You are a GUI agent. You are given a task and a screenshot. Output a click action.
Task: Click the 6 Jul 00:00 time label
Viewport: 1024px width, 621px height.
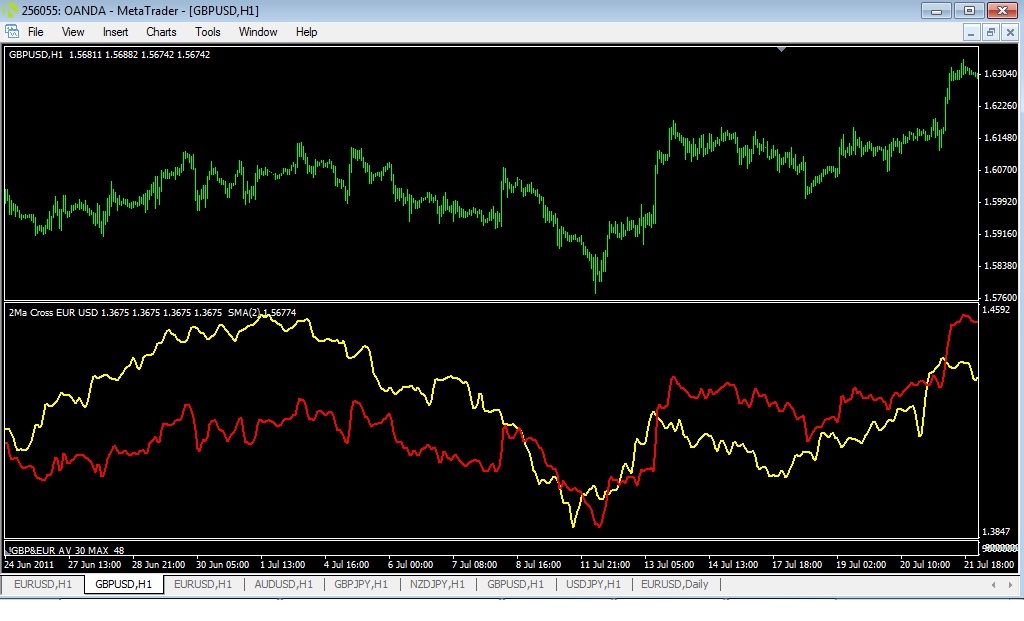410,565
